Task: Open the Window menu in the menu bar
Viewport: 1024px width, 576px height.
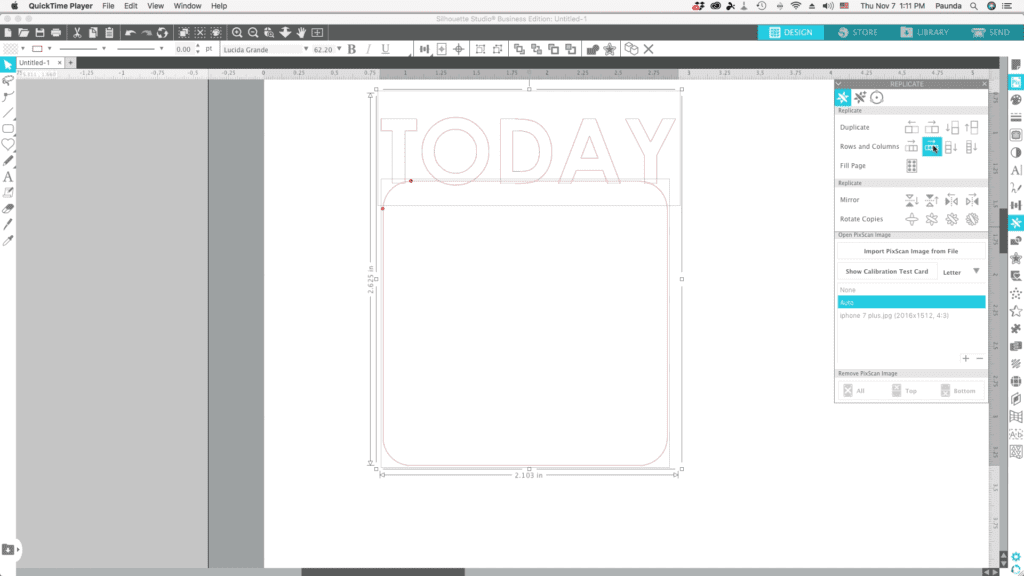Action: (x=186, y=5)
